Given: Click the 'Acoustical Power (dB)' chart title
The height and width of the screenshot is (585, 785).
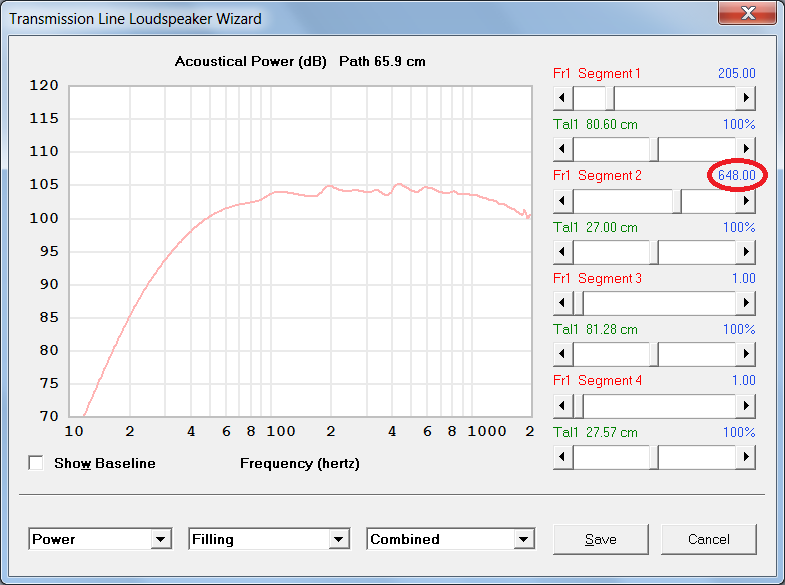Looking at the screenshot, I should [x=251, y=62].
